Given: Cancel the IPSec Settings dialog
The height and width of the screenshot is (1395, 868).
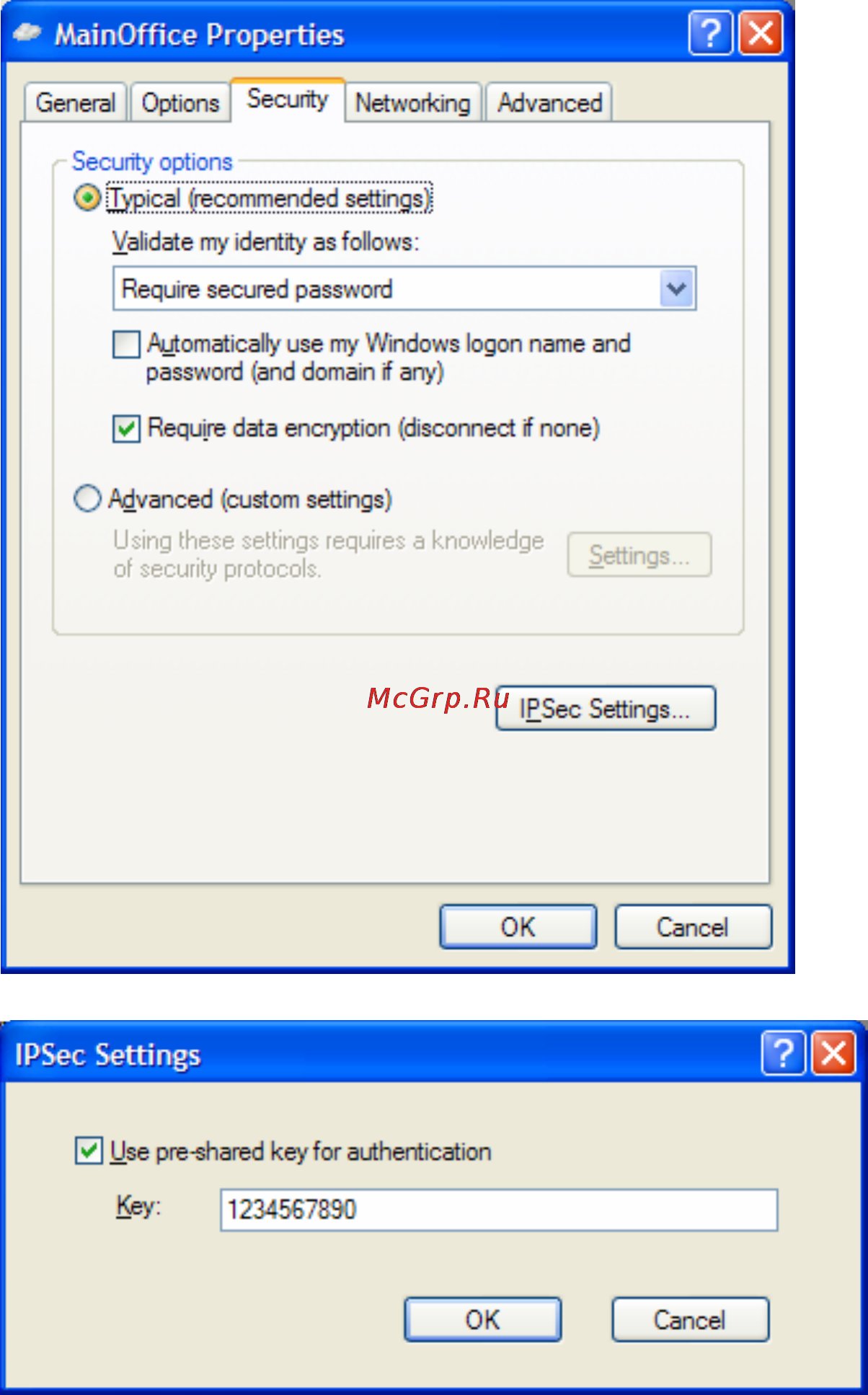Looking at the screenshot, I should click(690, 1319).
